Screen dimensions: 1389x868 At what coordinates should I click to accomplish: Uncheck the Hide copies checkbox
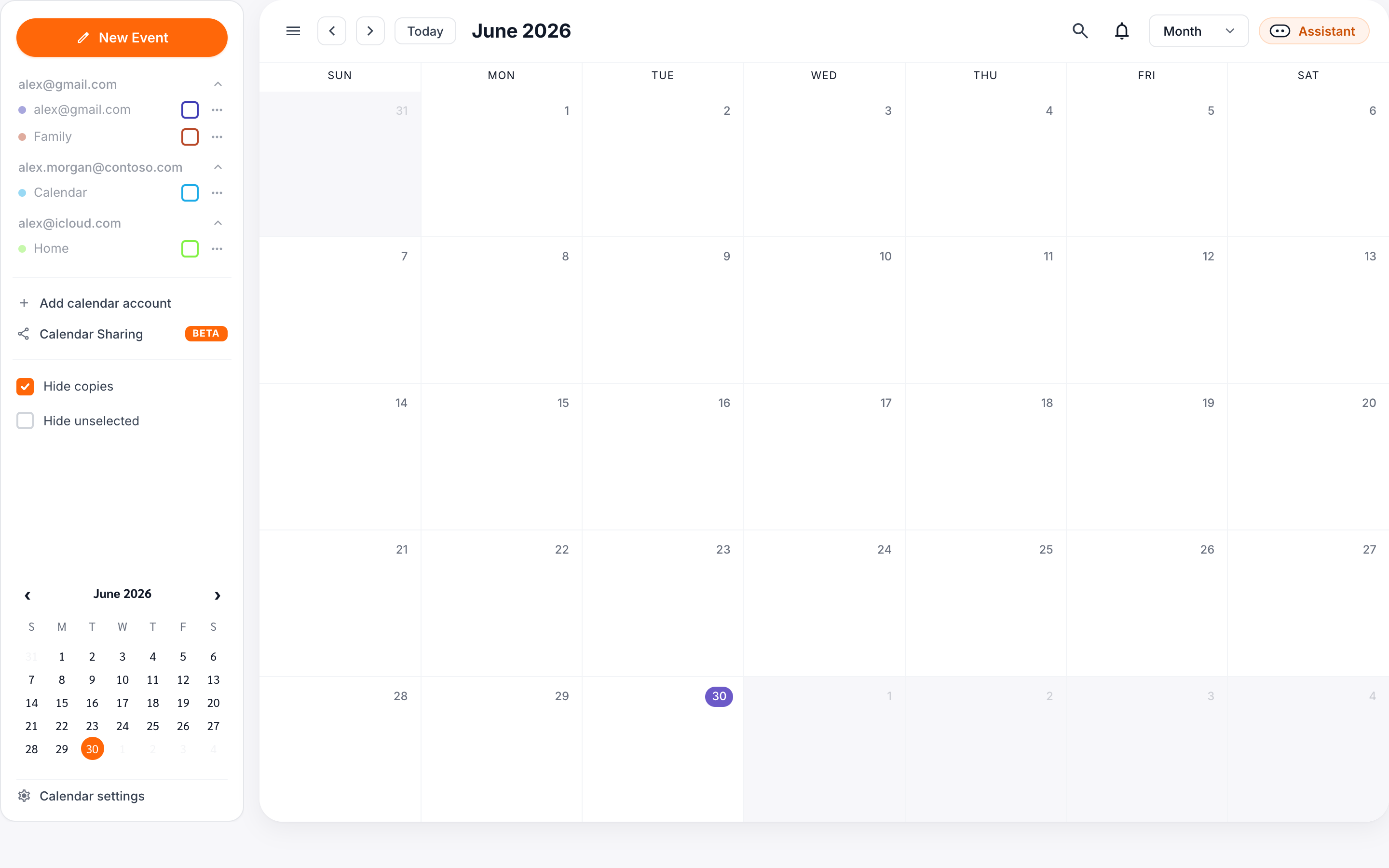(x=25, y=386)
